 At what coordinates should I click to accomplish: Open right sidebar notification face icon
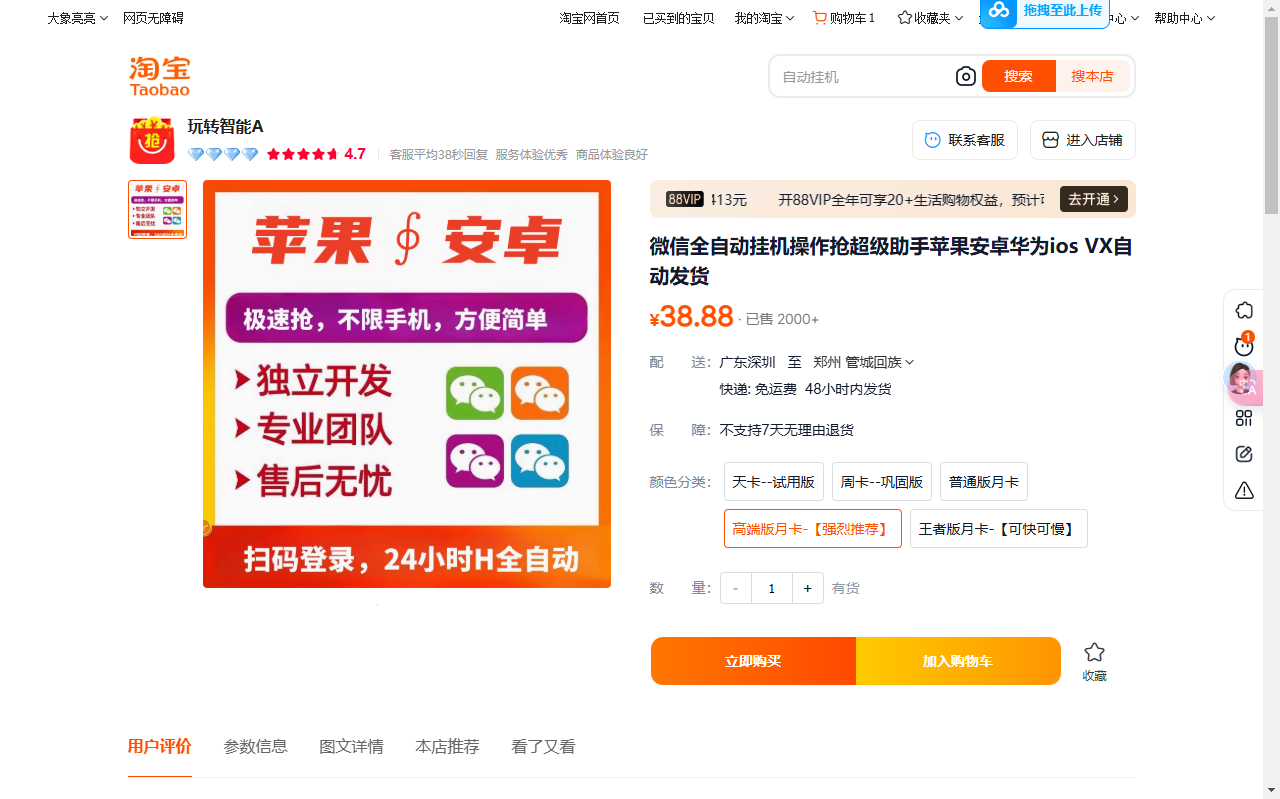(1244, 346)
